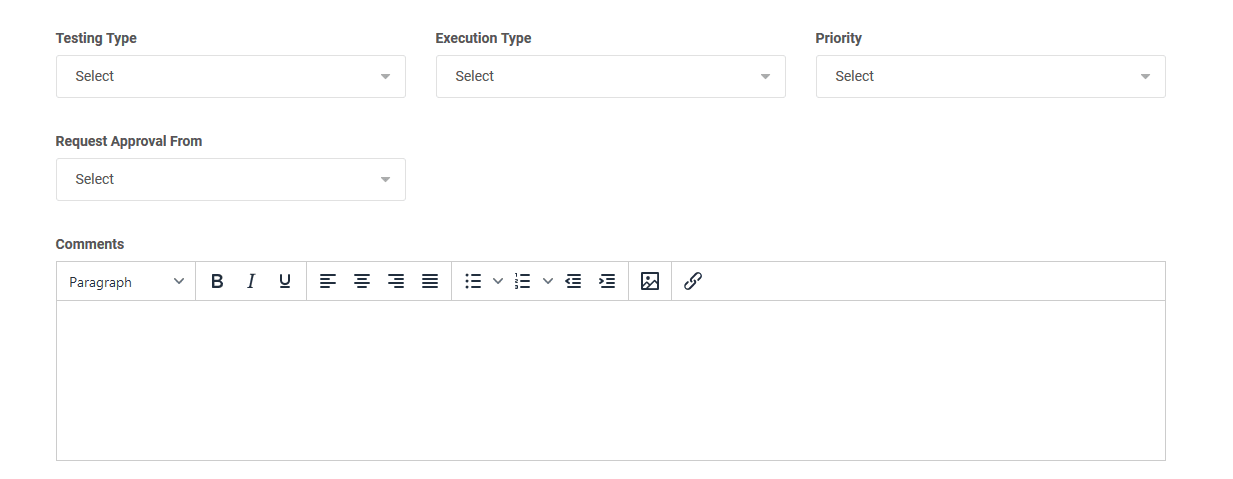Open the Priority dropdown
This screenshot has width=1233, height=479.
991,76
